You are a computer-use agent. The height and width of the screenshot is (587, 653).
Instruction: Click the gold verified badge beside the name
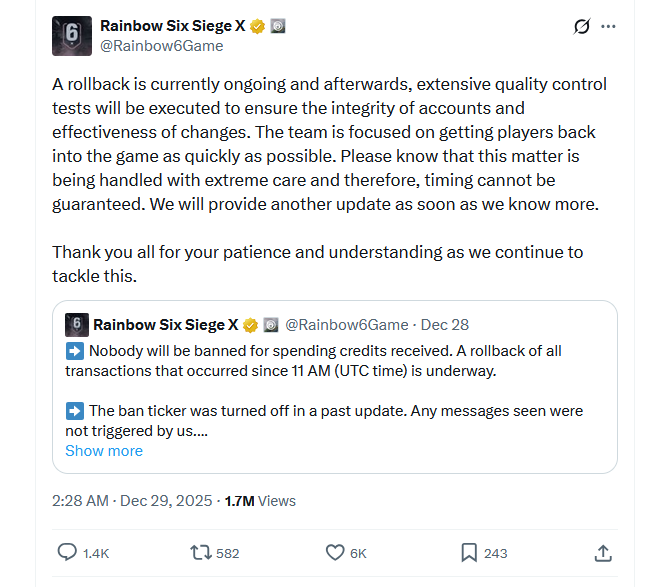257,25
